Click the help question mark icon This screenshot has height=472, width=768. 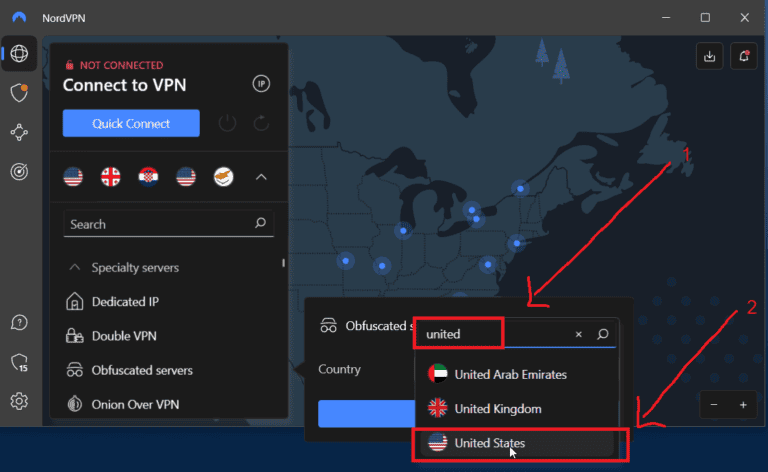tap(19, 323)
